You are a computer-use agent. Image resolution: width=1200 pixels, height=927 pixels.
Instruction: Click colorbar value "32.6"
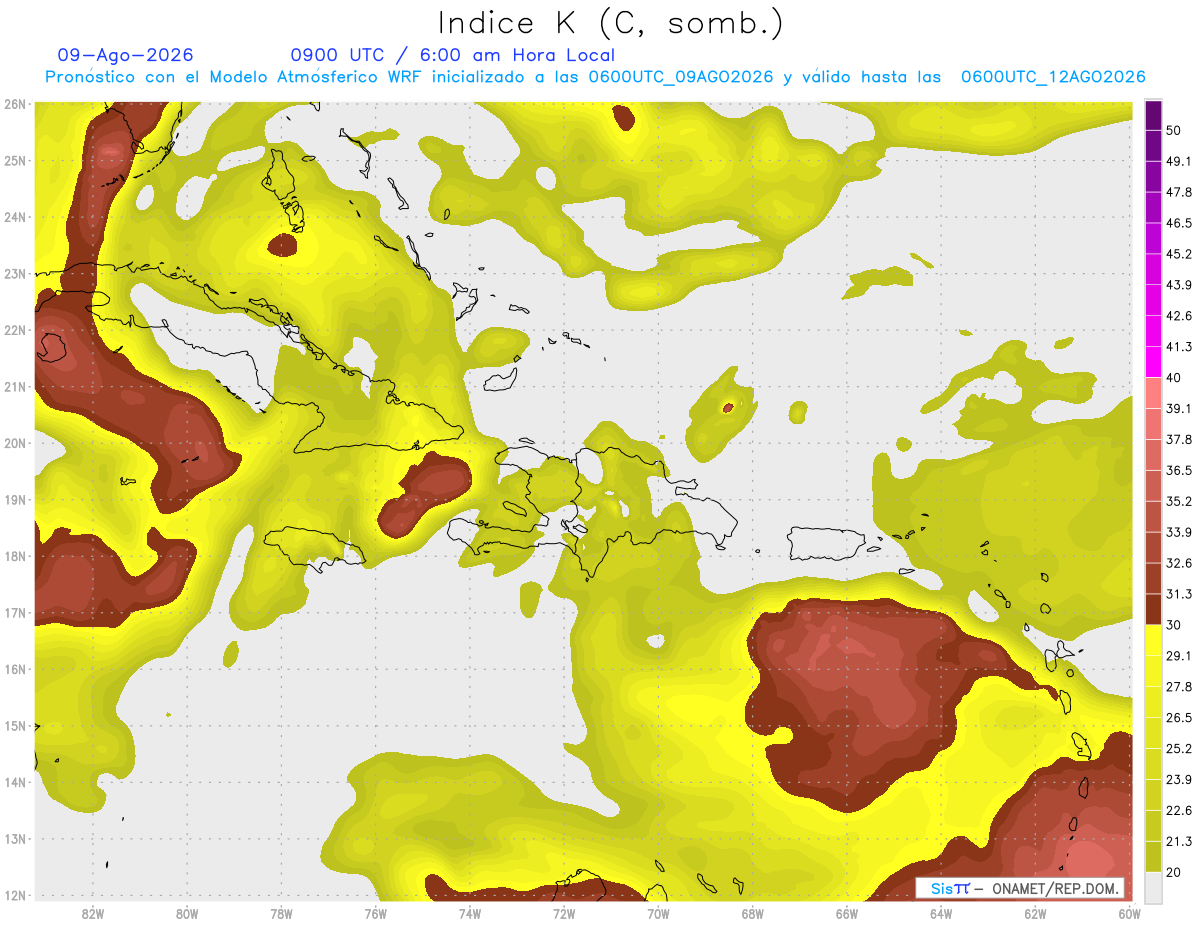pyautogui.click(x=1179, y=563)
